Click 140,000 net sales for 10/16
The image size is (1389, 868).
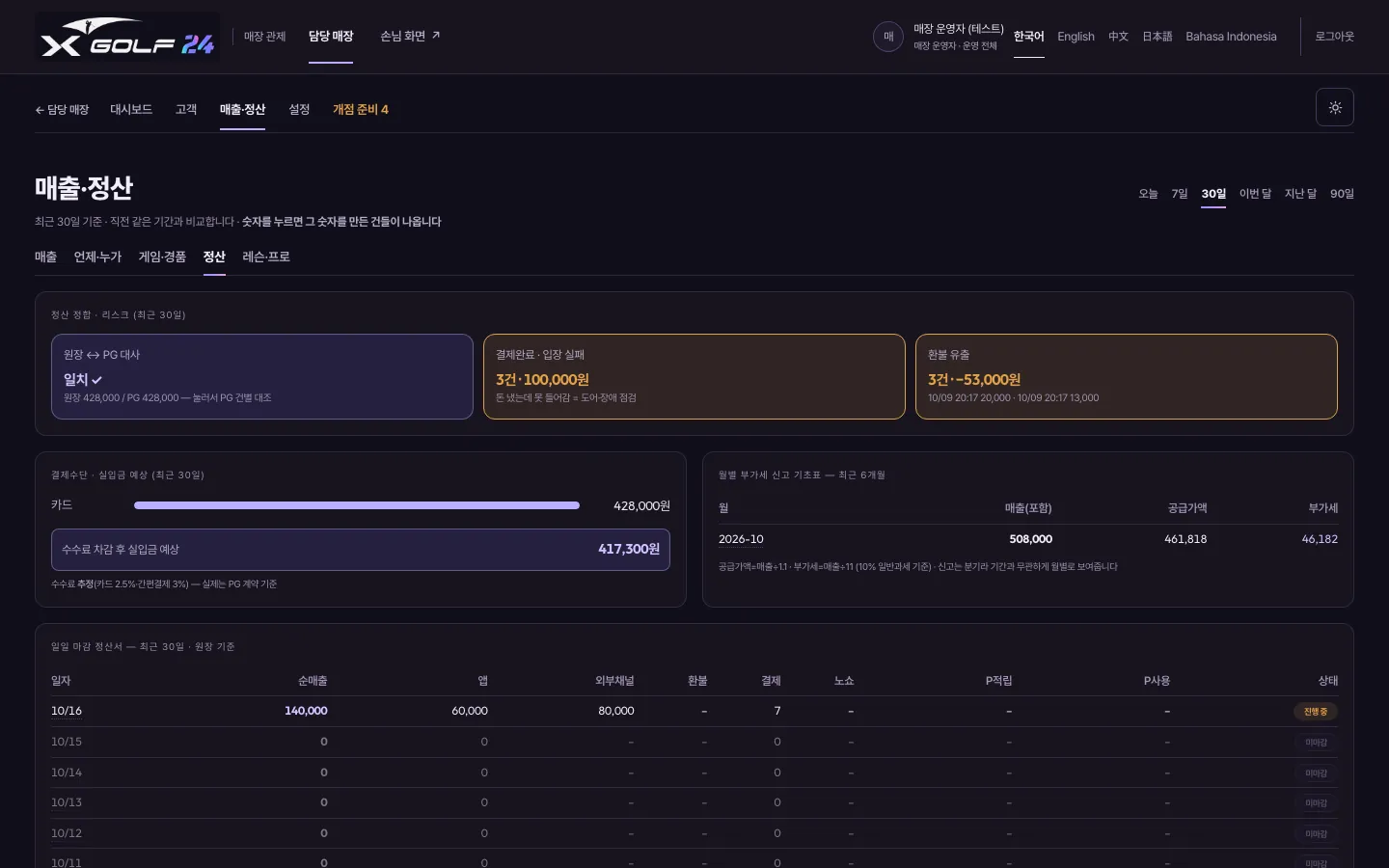[306, 711]
